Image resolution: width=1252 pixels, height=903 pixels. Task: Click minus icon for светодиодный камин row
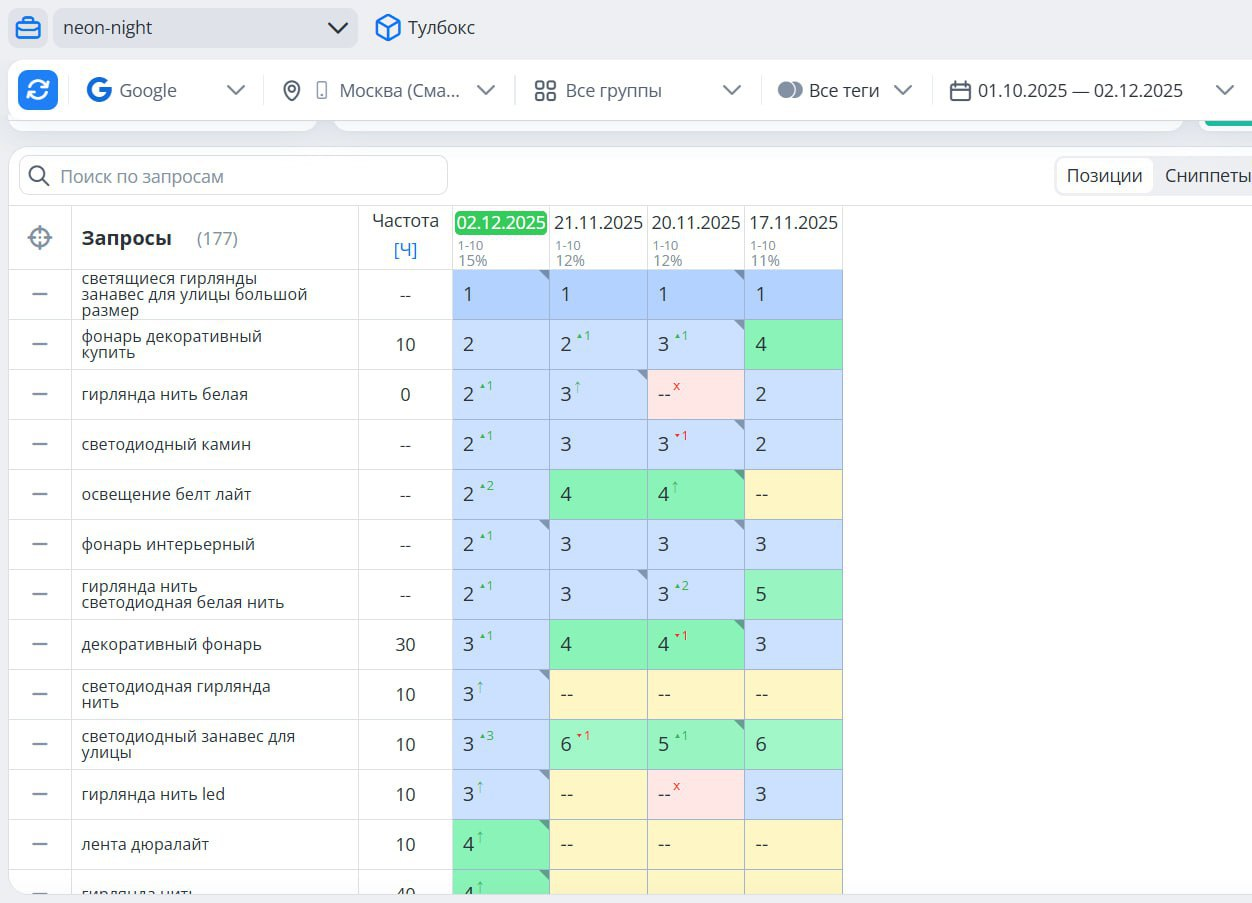coord(40,444)
